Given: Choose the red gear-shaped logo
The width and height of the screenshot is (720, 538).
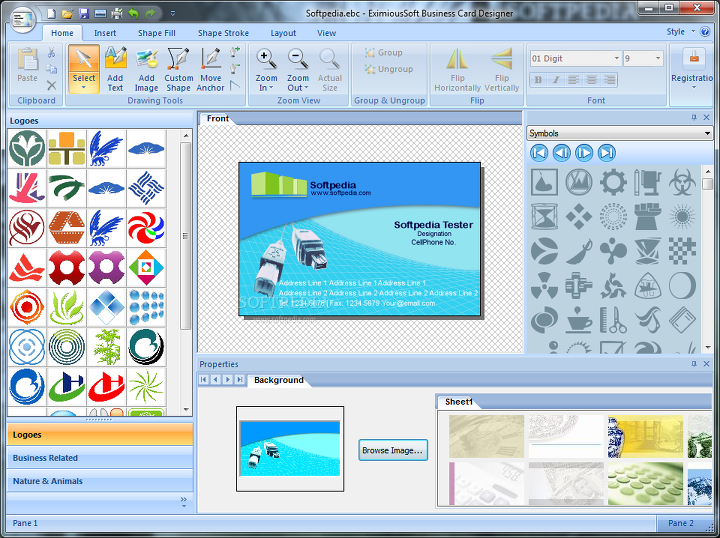Looking at the screenshot, I should coord(67,267).
